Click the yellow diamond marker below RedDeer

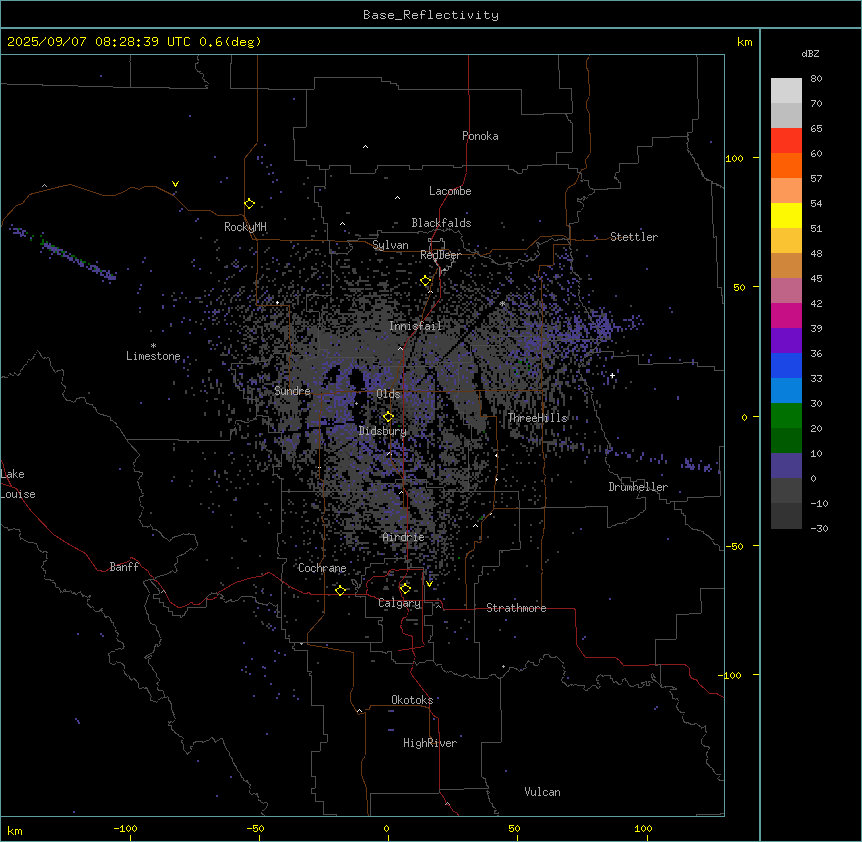pyautogui.click(x=426, y=281)
